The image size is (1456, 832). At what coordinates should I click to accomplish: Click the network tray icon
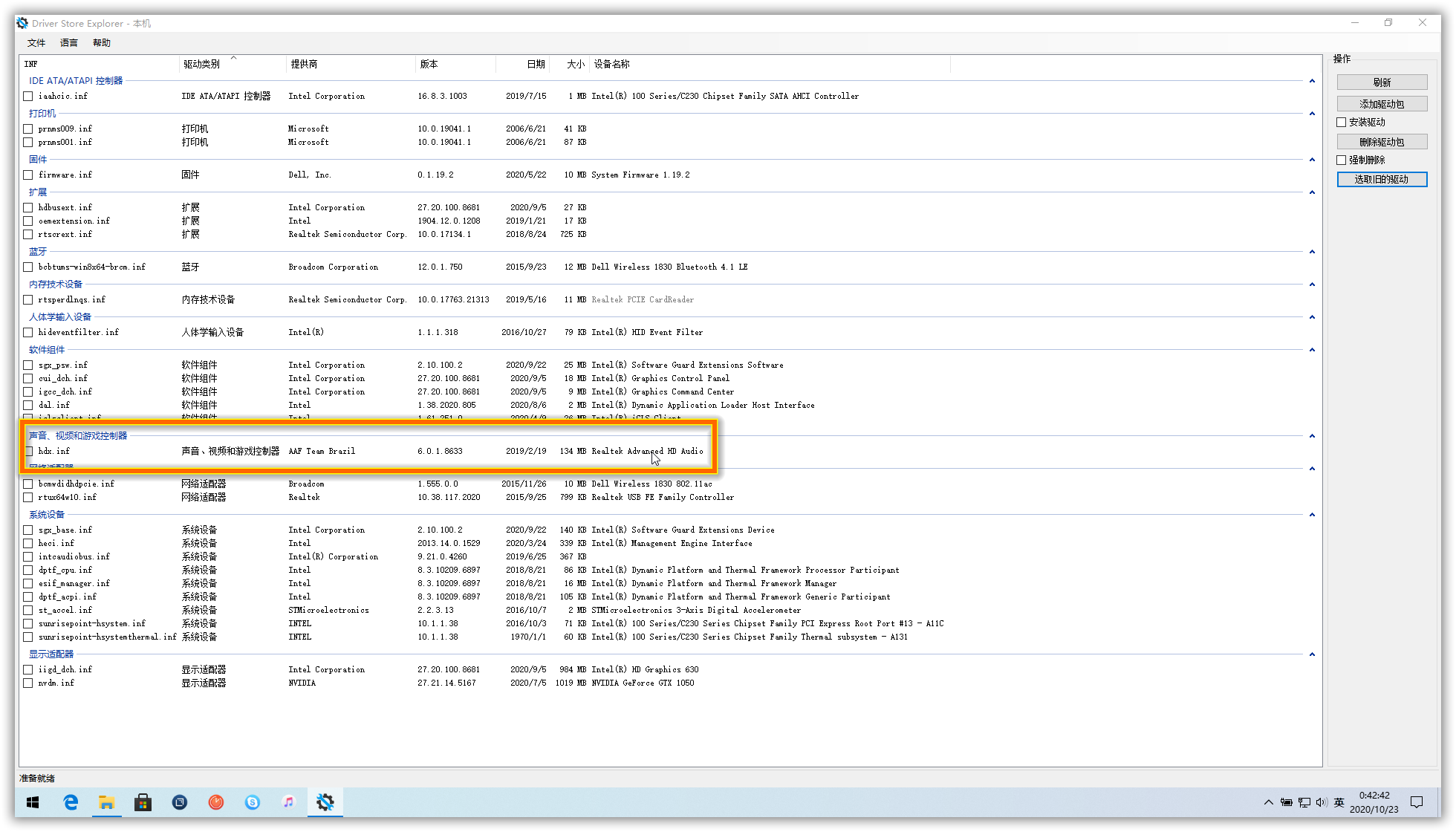point(1304,802)
